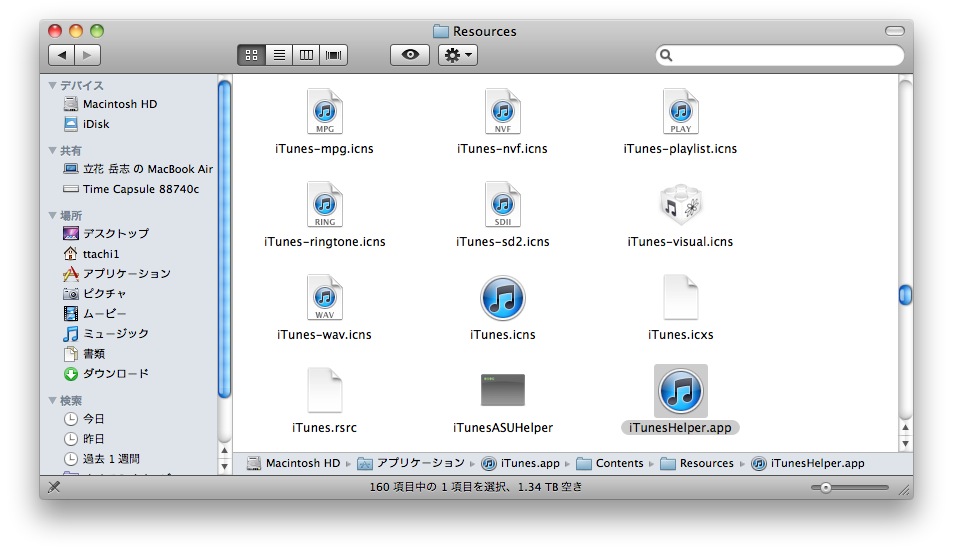Open the Action gear dropdown menu

[458, 55]
